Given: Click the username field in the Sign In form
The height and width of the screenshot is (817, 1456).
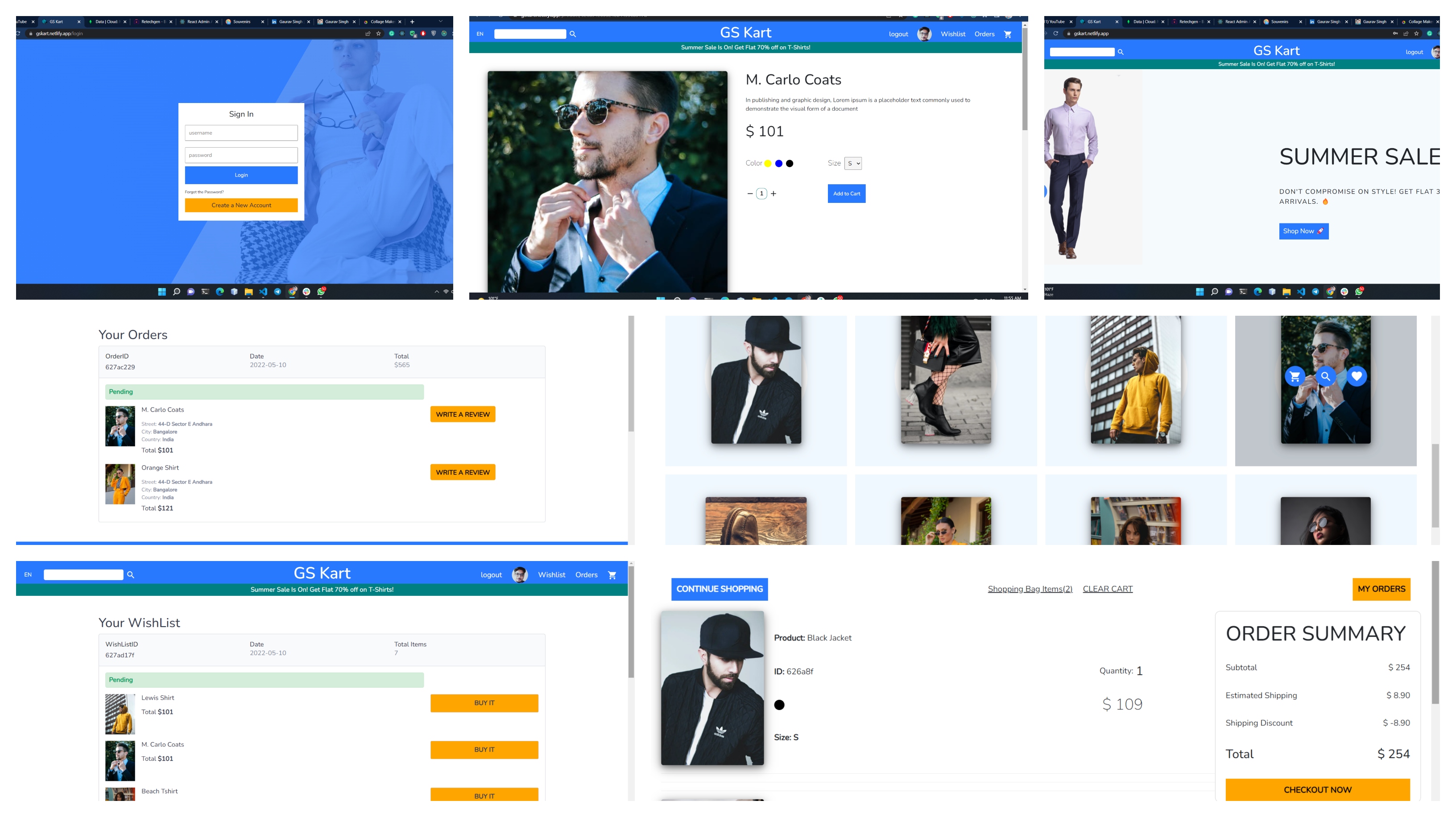Looking at the screenshot, I should pos(241,133).
